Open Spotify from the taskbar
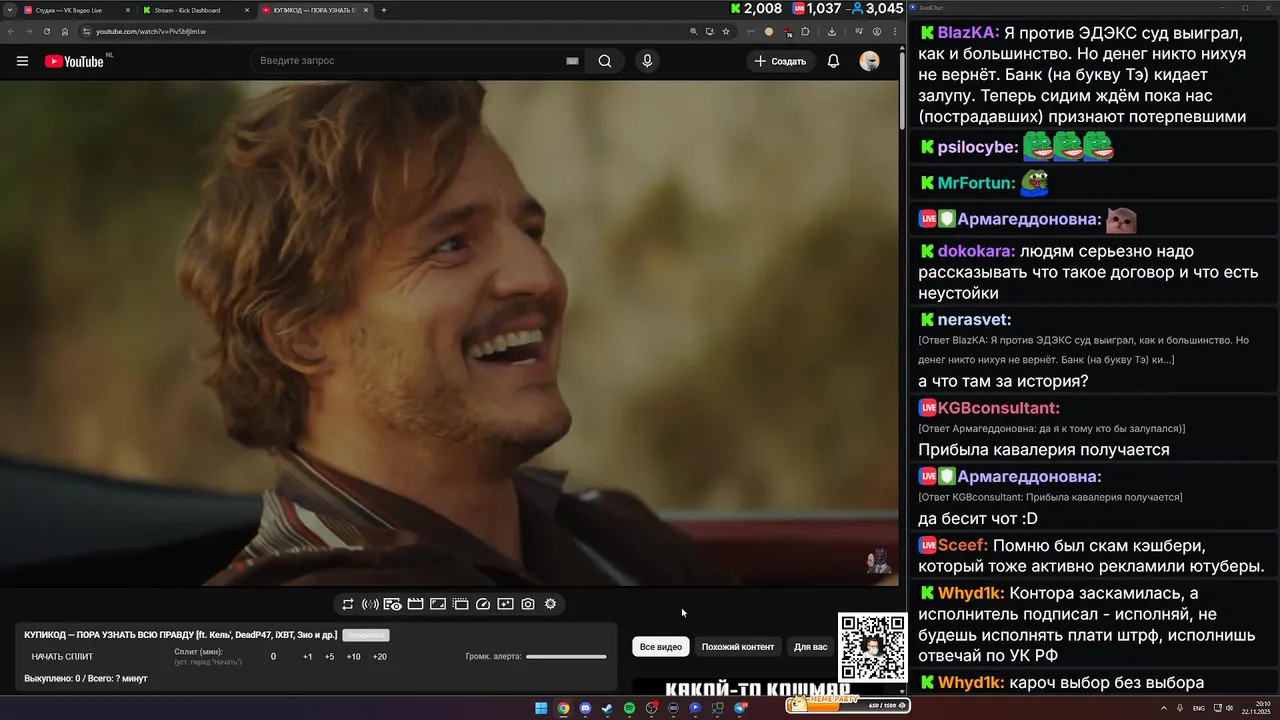1280x720 pixels. (x=629, y=708)
